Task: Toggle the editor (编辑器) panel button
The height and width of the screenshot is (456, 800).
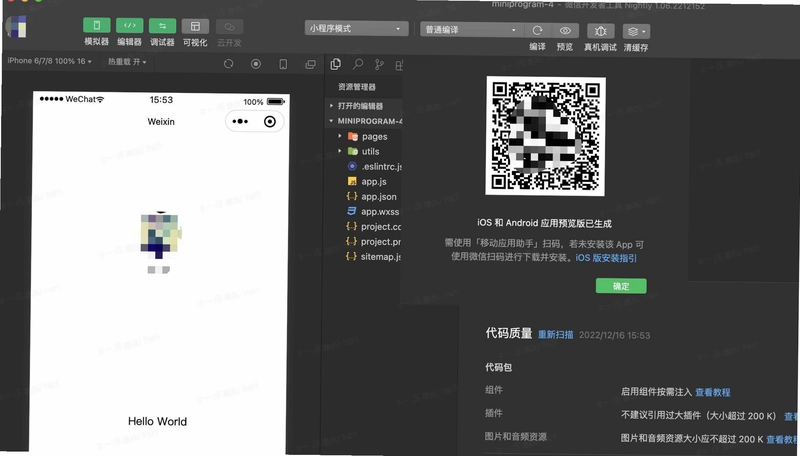Action: click(130, 26)
